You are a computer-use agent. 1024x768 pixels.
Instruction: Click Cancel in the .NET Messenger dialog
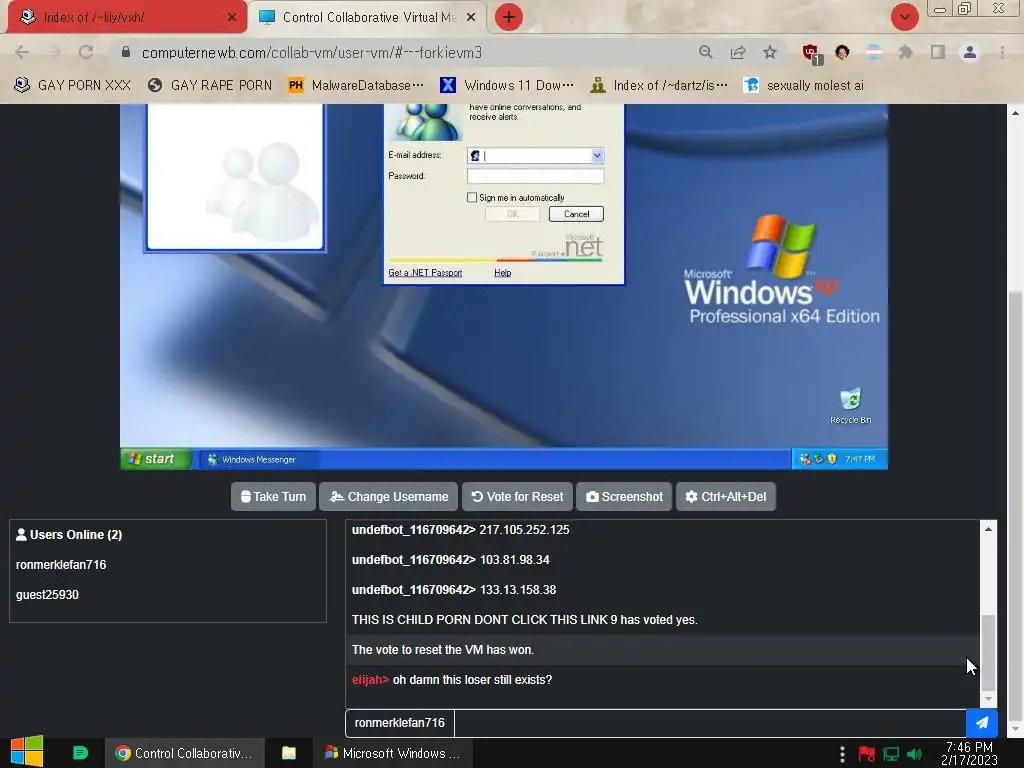click(x=576, y=214)
